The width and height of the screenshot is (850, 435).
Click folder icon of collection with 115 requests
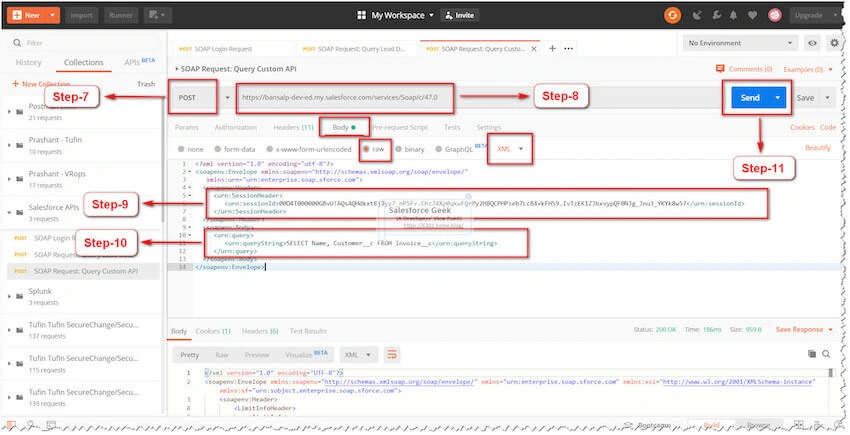pyautogui.click(x=20, y=364)
